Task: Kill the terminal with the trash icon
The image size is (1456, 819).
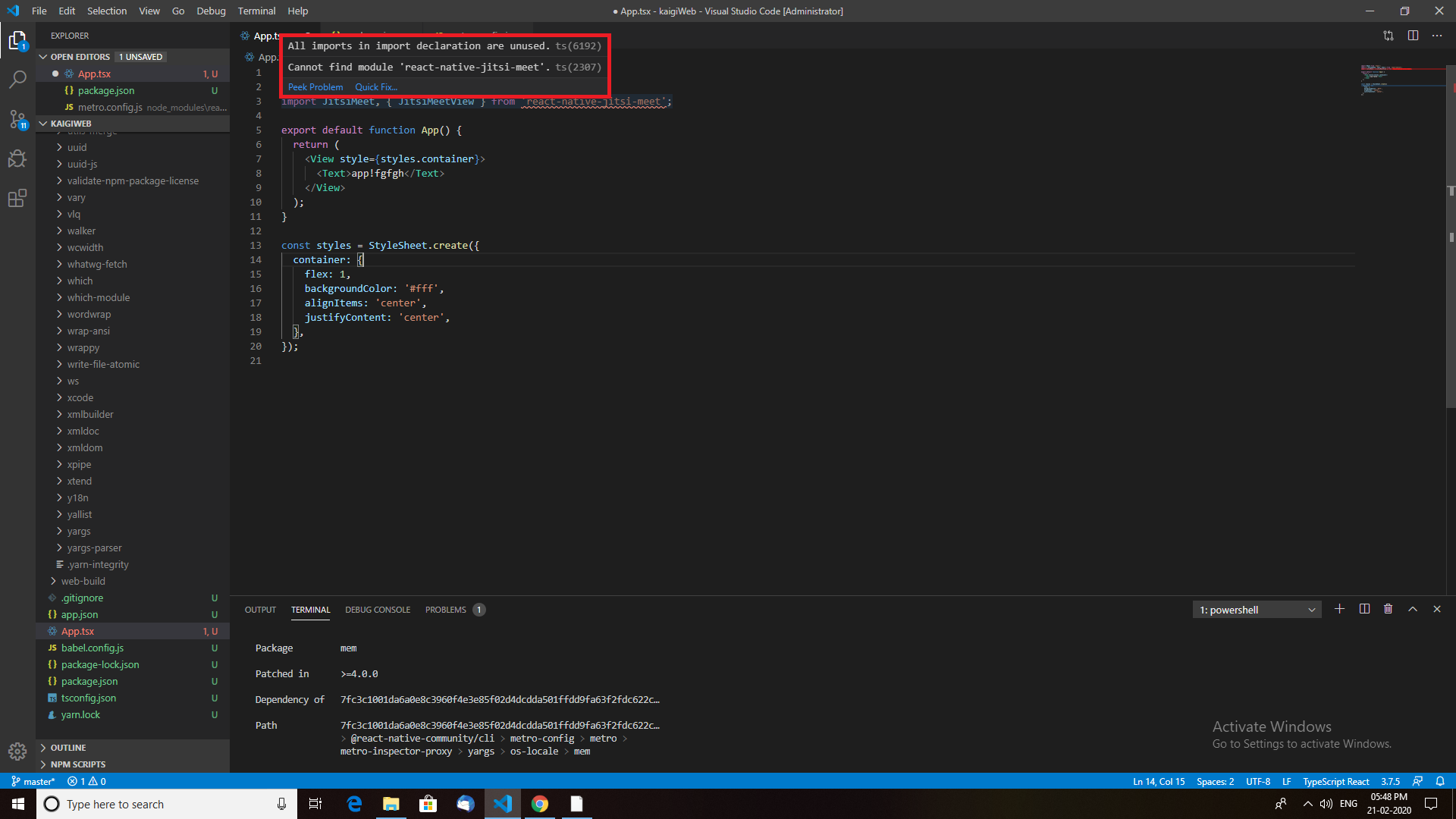Action: [x=1388, y=609]
